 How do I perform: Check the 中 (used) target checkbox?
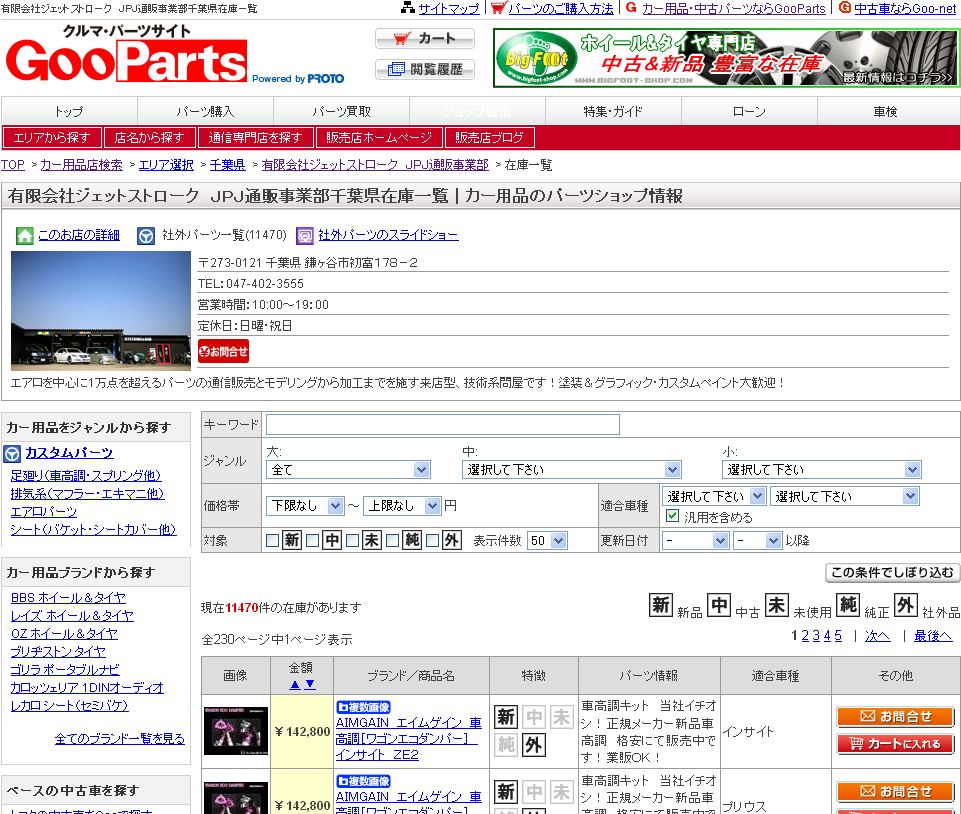pos(313,541)
